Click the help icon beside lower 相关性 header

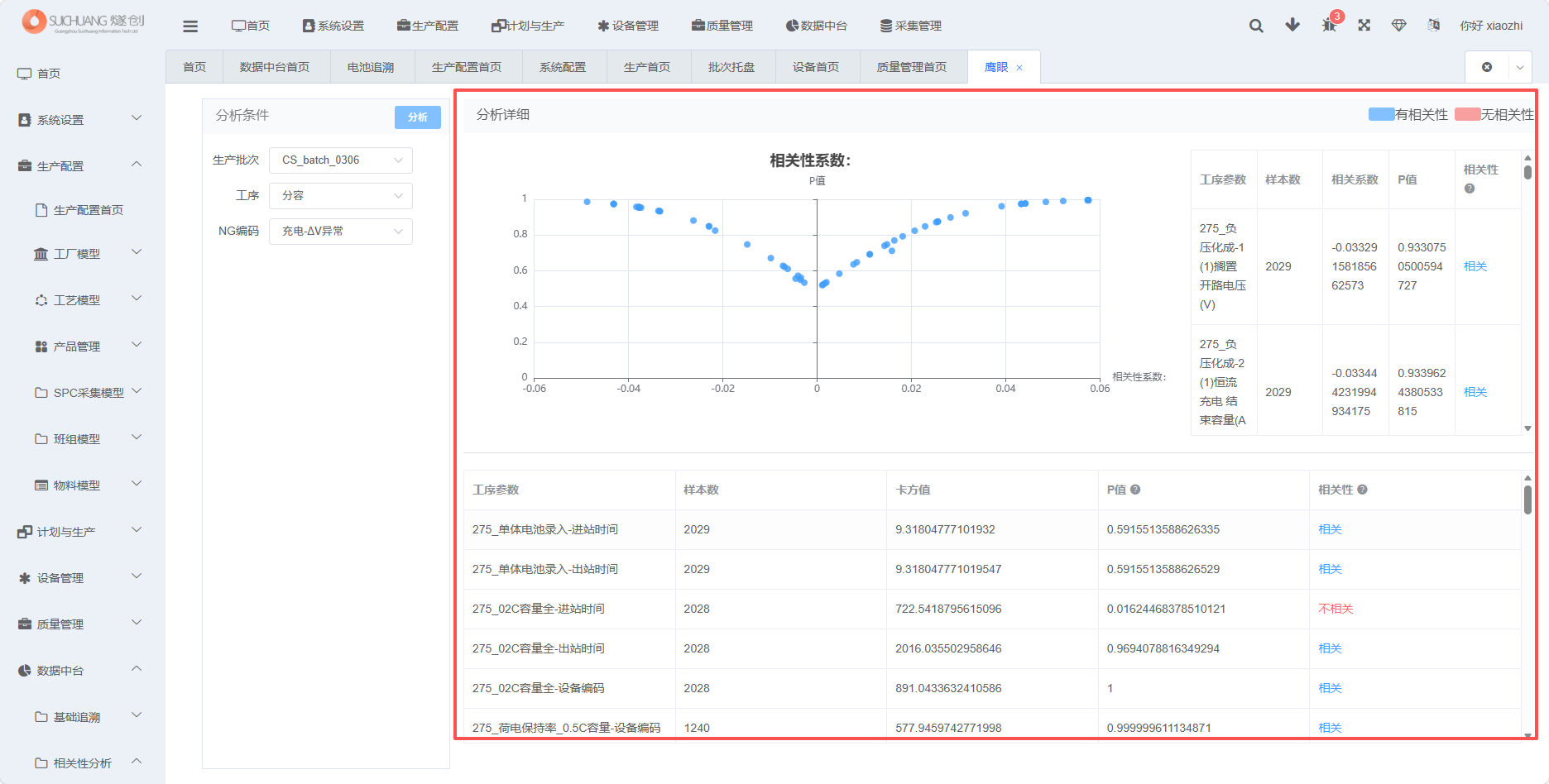click(1362, 490)
